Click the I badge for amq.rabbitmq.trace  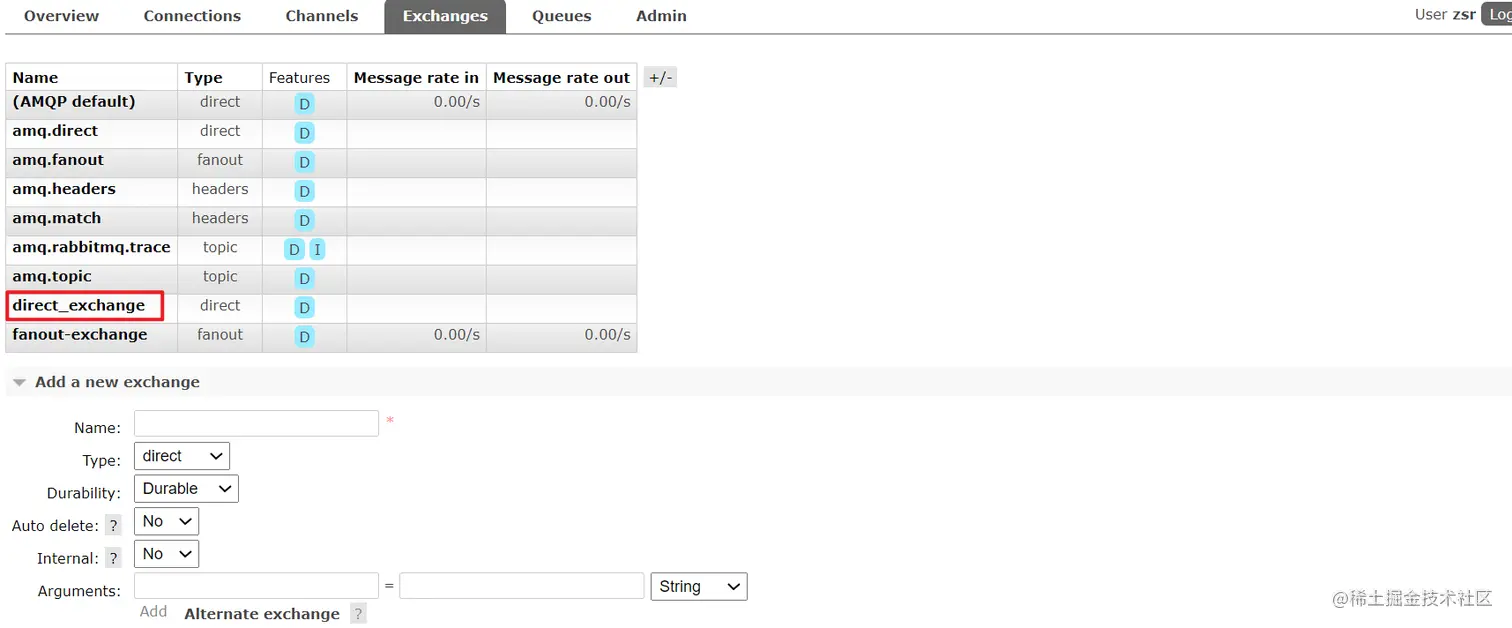tap(317, 249)
